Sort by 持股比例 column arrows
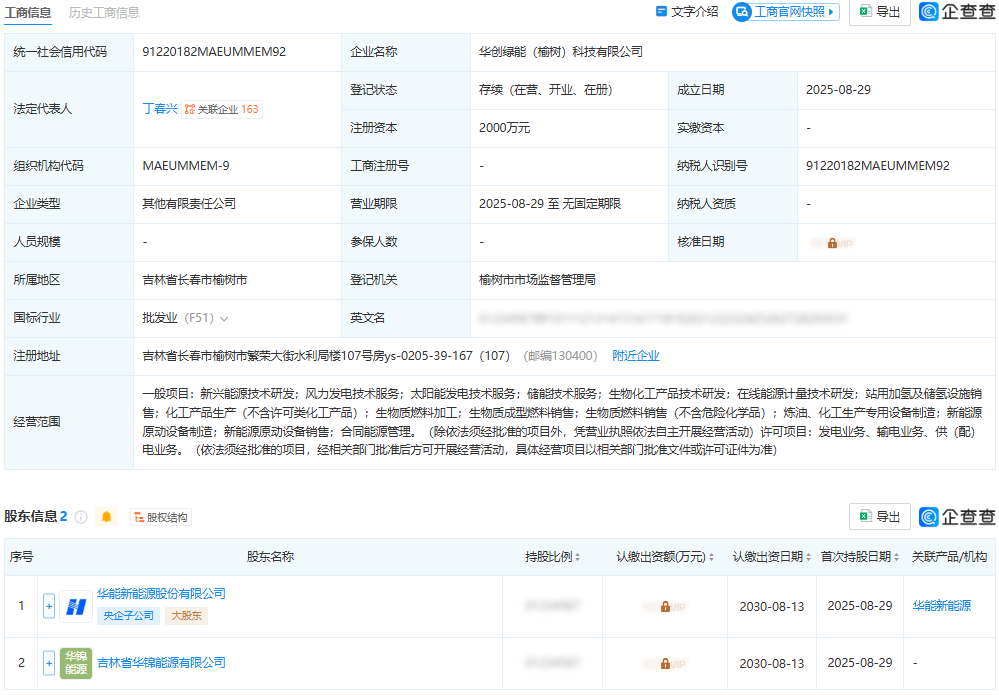The width and height of the screenshot is (999, 695). [578, 557]
